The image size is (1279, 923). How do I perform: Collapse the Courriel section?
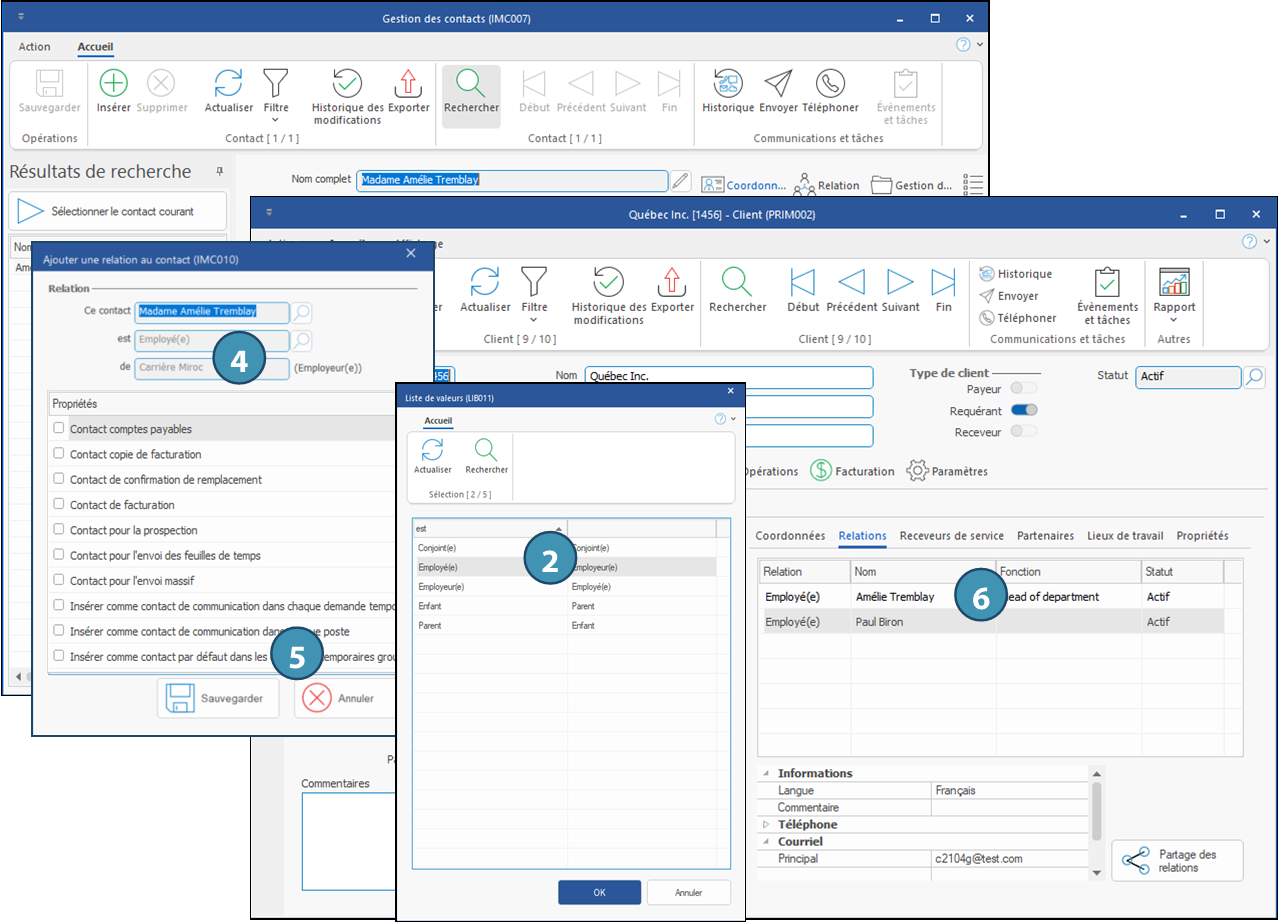[767, 842]
